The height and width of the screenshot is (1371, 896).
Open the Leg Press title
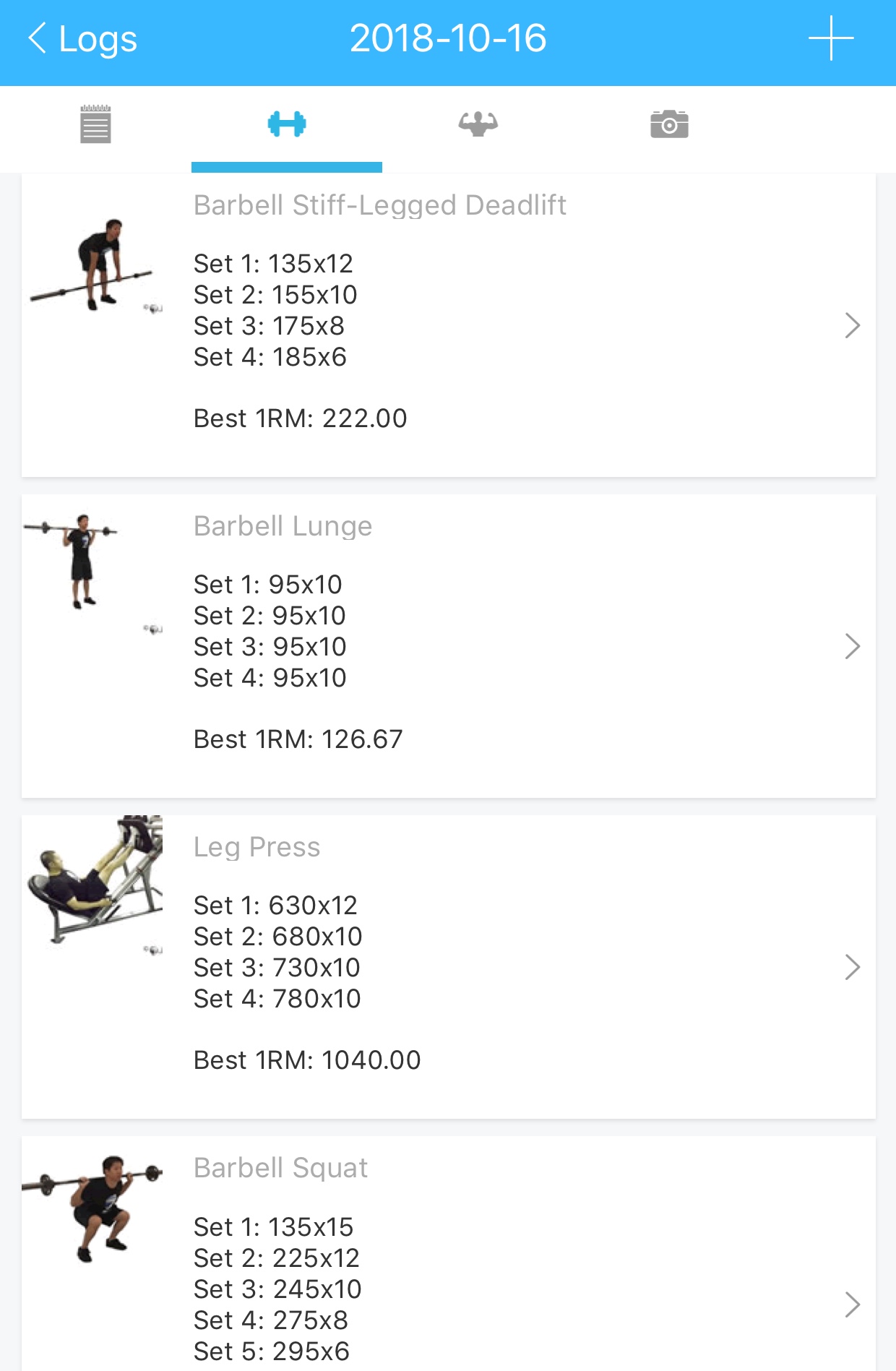pyautogui.click(x=257, y=847)
